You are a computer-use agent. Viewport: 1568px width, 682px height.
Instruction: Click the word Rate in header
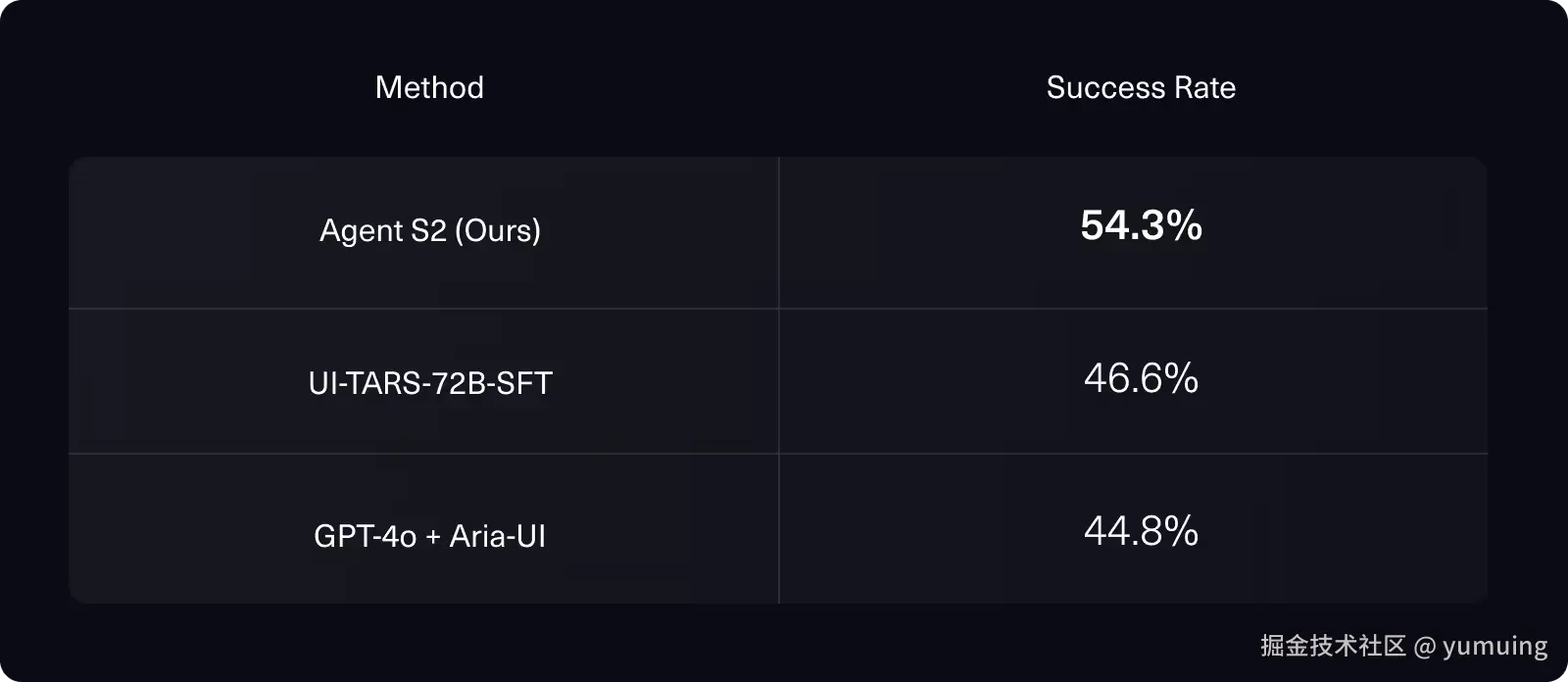pyautogui.click(x=1205, y=88)
